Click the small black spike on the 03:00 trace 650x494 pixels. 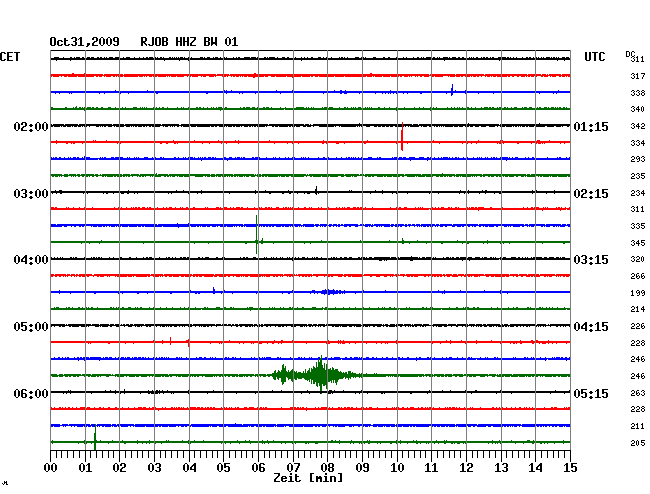[316, 191]
